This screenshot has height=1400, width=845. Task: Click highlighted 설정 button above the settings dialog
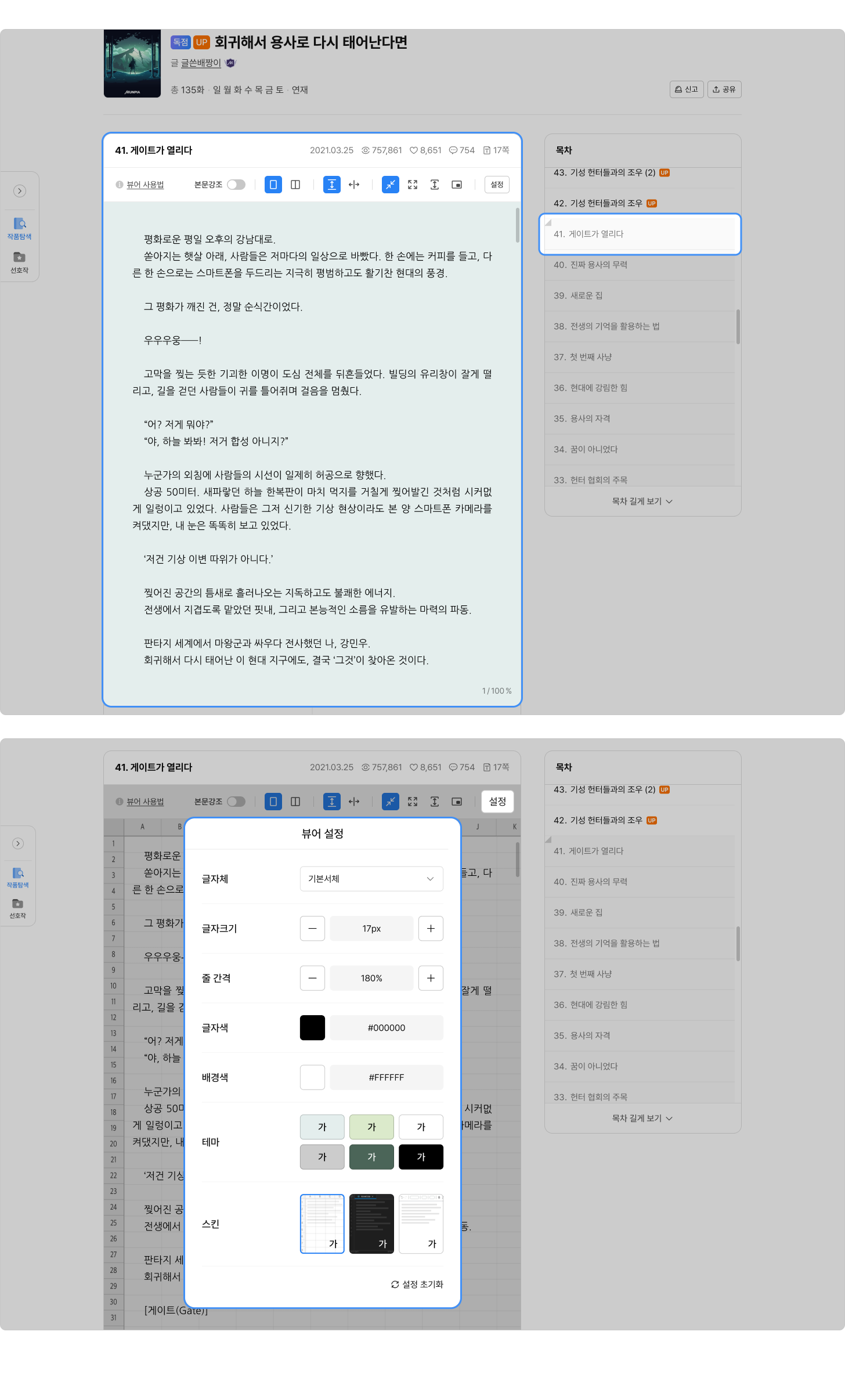coord(497,802)
